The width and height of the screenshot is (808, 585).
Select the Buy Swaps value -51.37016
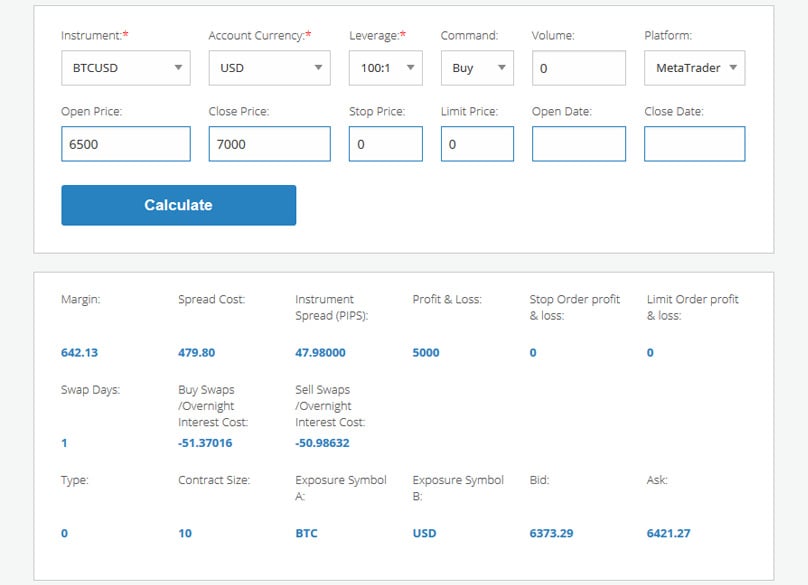pyautogui.click(x=205, y=443)
